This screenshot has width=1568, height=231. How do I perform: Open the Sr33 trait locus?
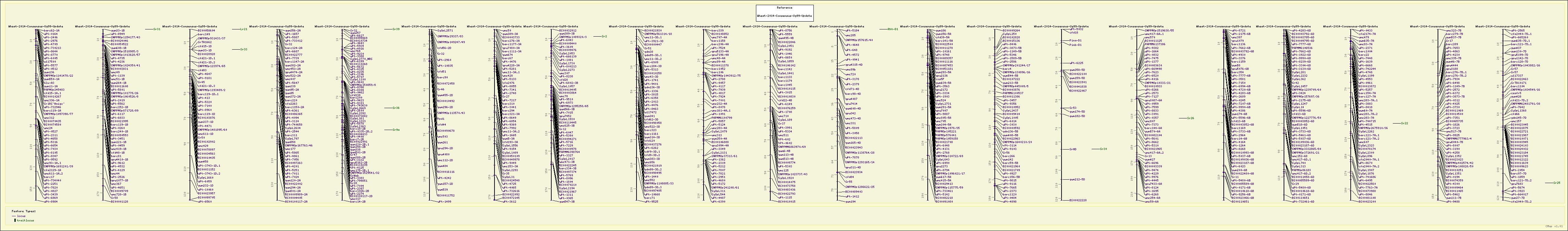(x=243, y=49)
